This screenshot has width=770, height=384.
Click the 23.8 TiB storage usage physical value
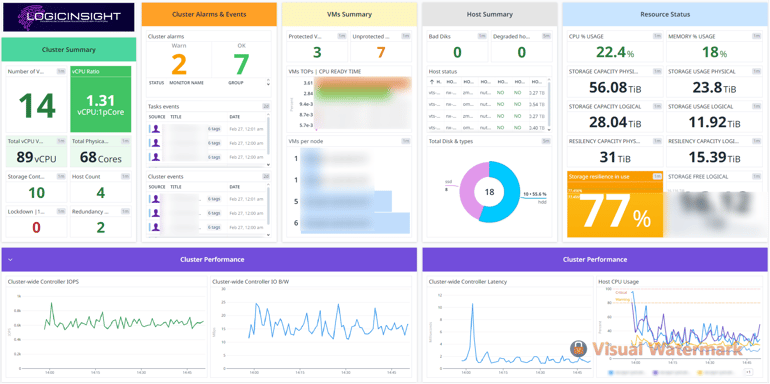point(715,88)
